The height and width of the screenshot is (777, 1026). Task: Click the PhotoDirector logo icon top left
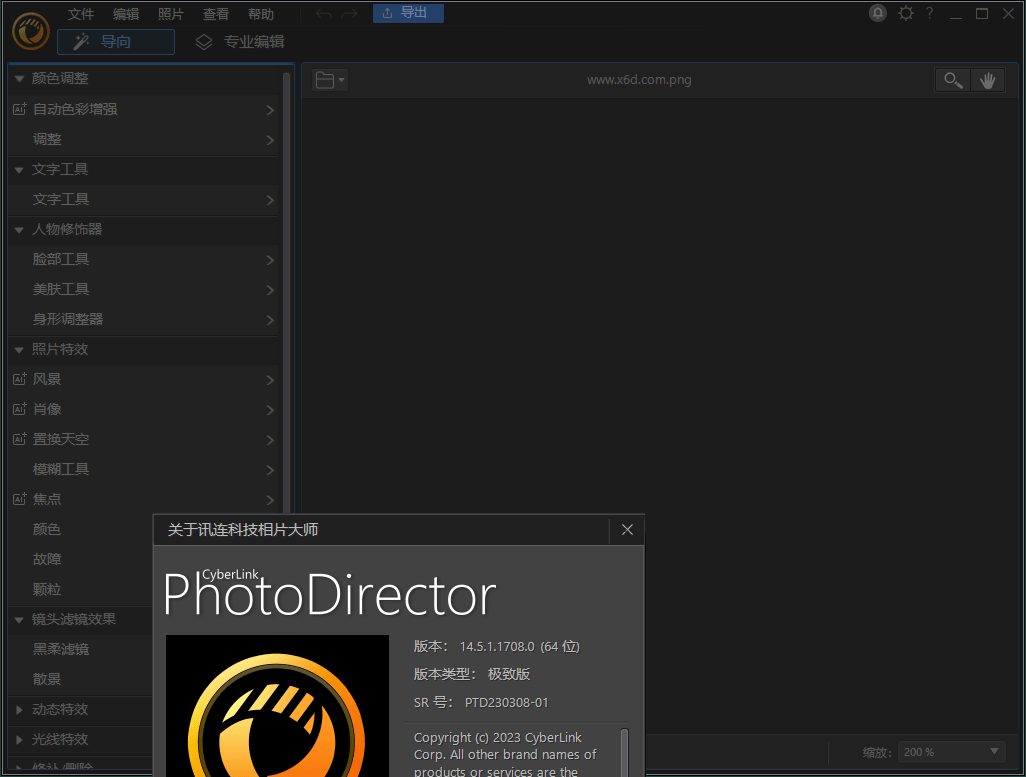[x=30, y=31]
